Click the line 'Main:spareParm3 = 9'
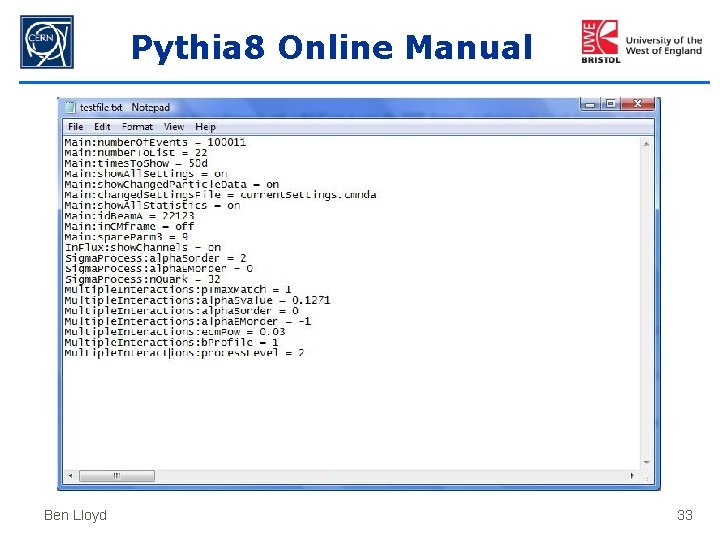The image size is (720, 540). pyautogui.click(x=126, y=237)
